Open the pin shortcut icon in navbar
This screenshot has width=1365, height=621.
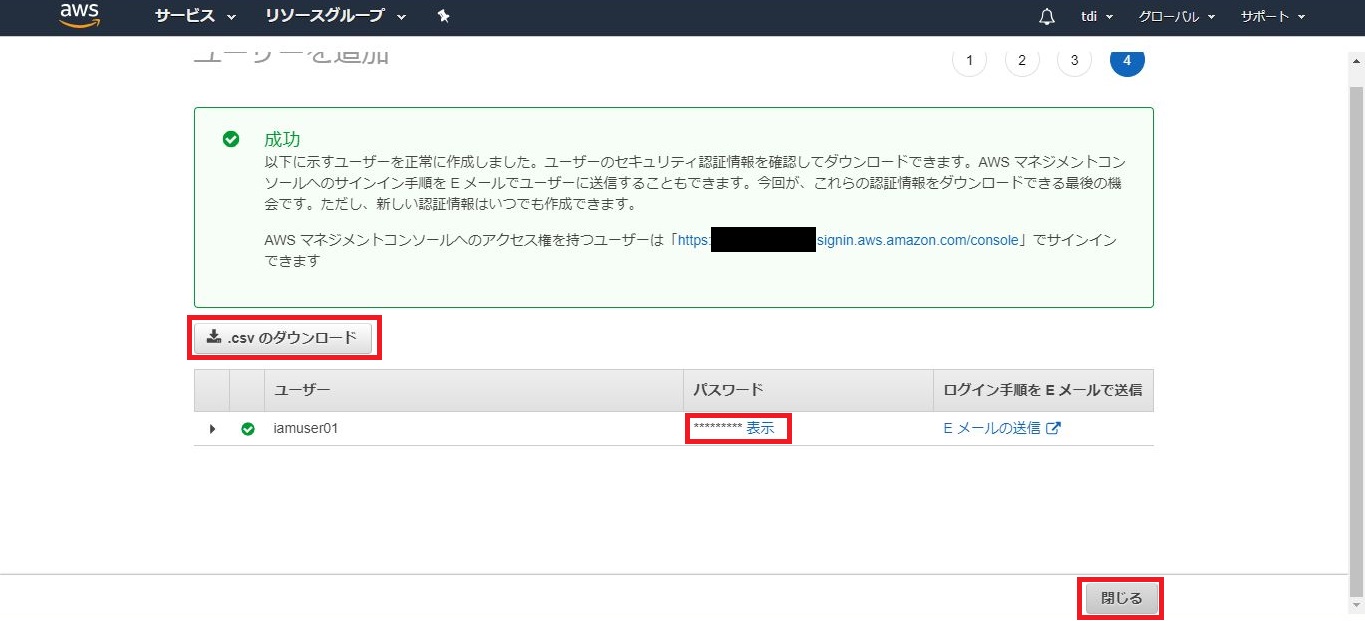[444, 17]
